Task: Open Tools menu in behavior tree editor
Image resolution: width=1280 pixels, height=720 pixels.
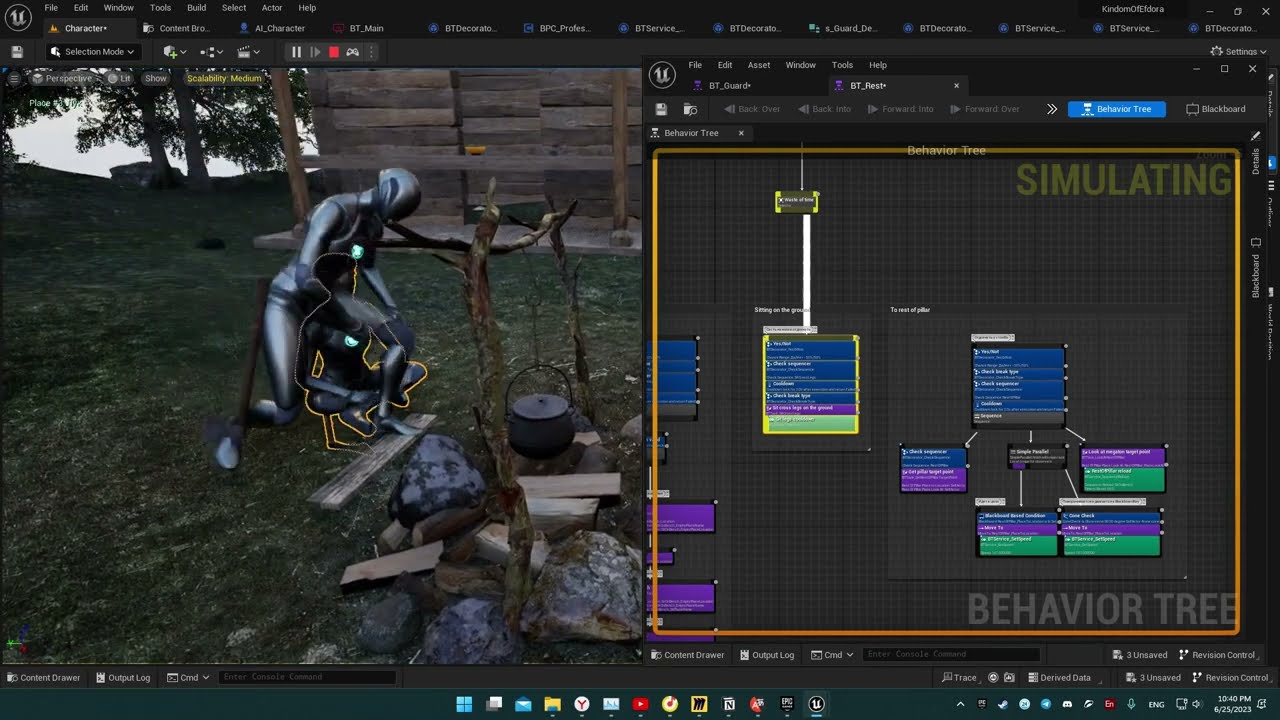Action: point(843,65)
